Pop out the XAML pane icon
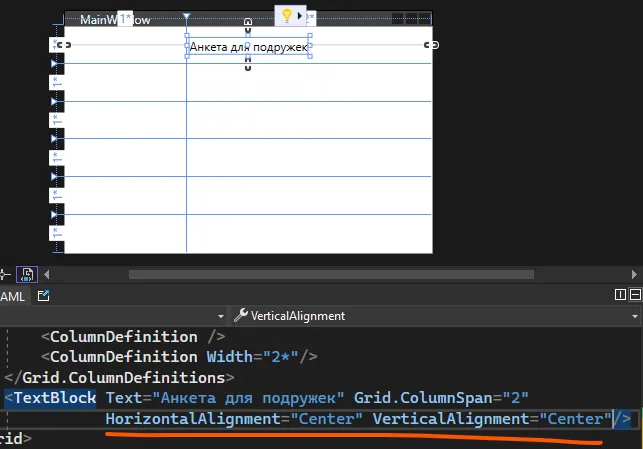 click(43, 296)
